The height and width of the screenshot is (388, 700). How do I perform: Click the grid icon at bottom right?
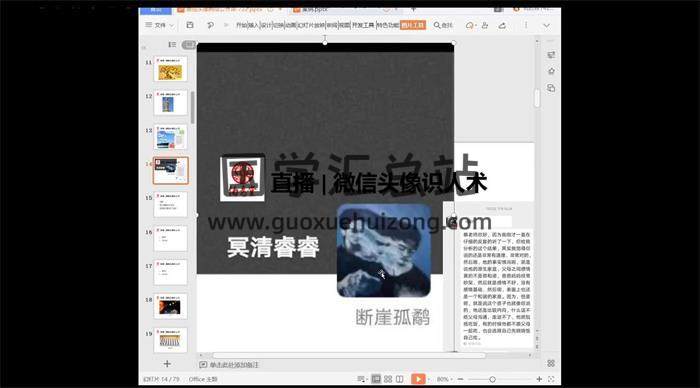(551, 363)
